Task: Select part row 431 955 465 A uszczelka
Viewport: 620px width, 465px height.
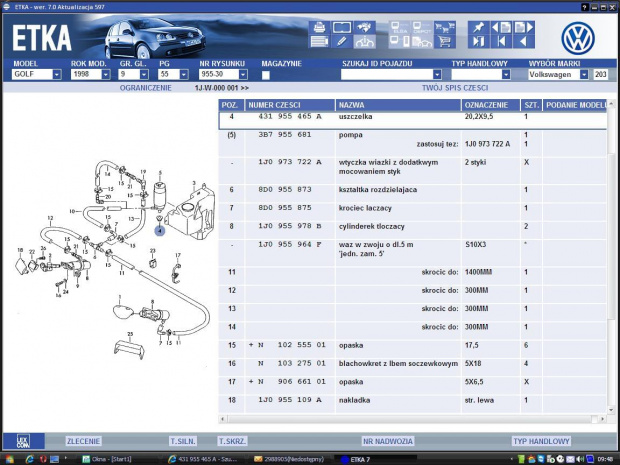Action: (x=412, y=120)
